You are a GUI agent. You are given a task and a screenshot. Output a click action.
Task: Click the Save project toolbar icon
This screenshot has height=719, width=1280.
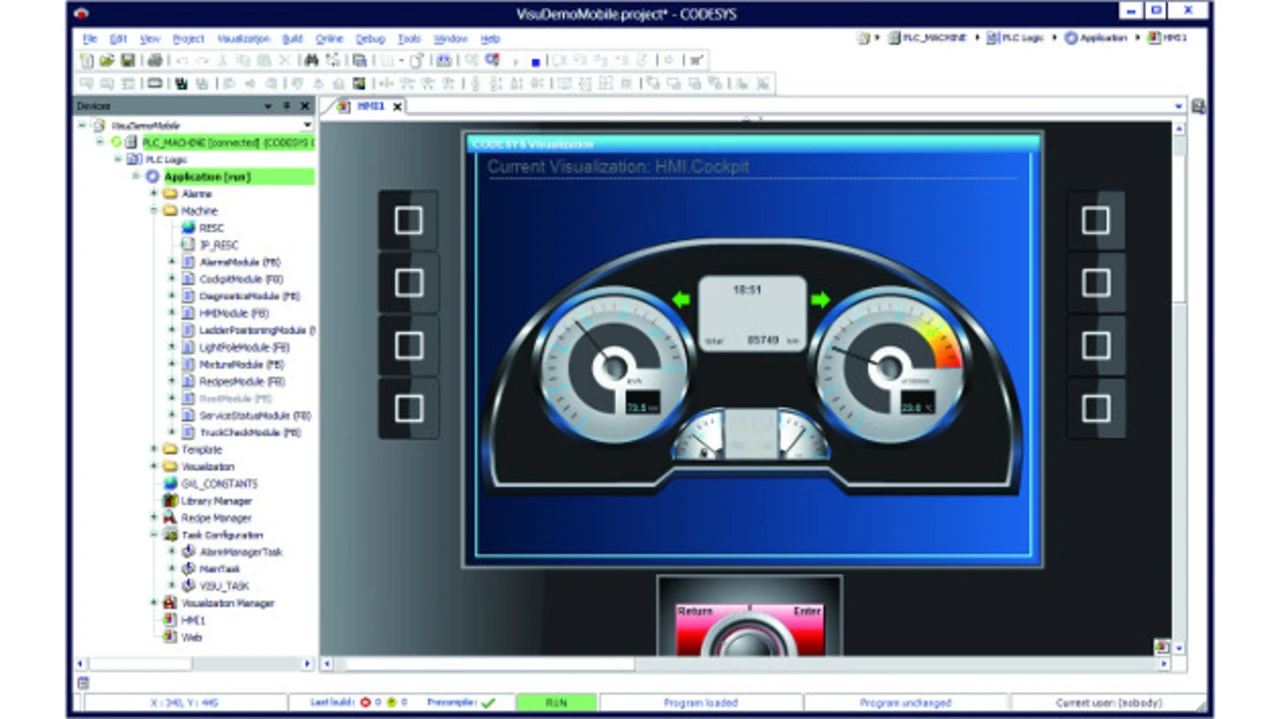click(127, 61)
